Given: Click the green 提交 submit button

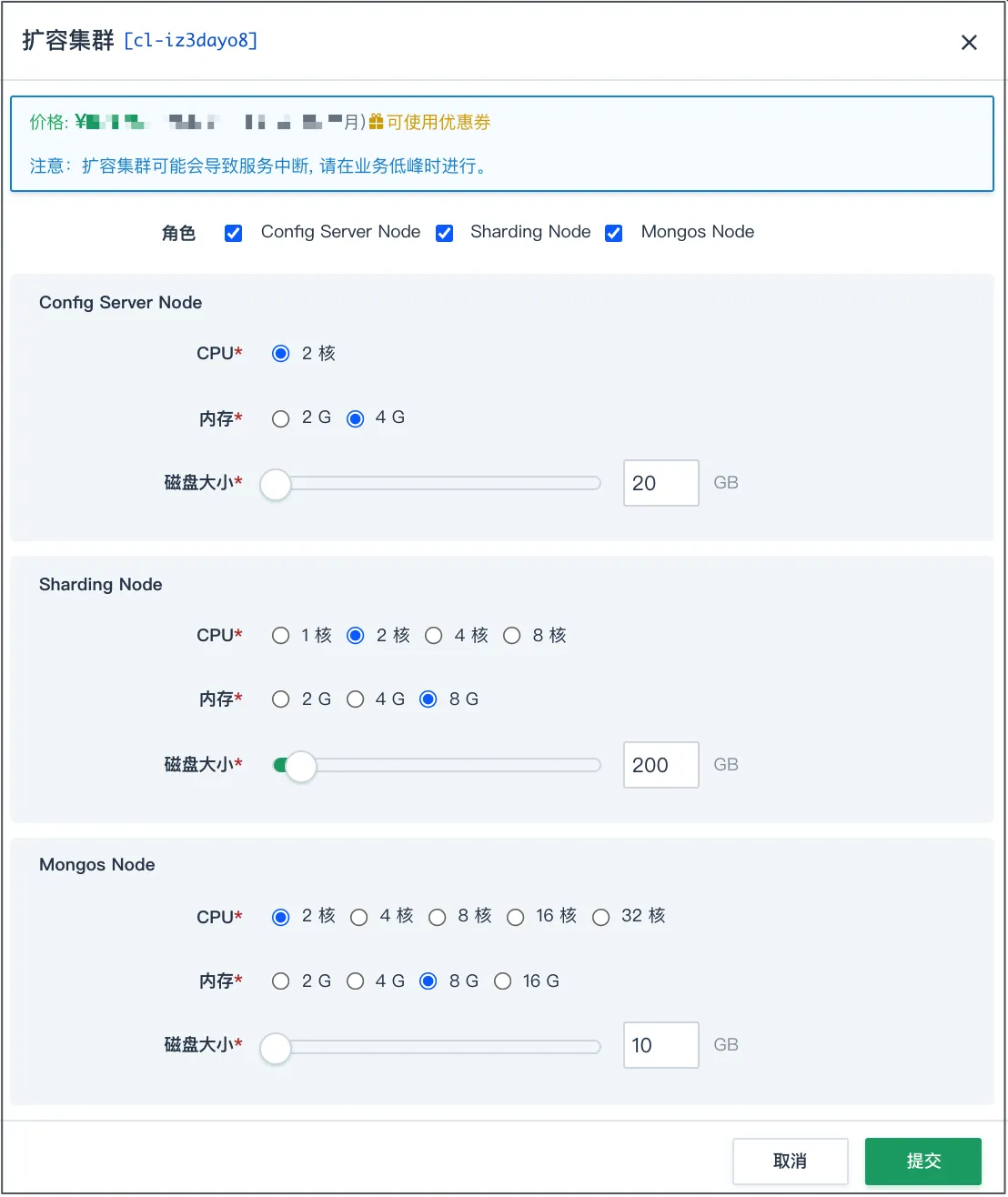Looking at the screenshot, I should pos(923,1162).
